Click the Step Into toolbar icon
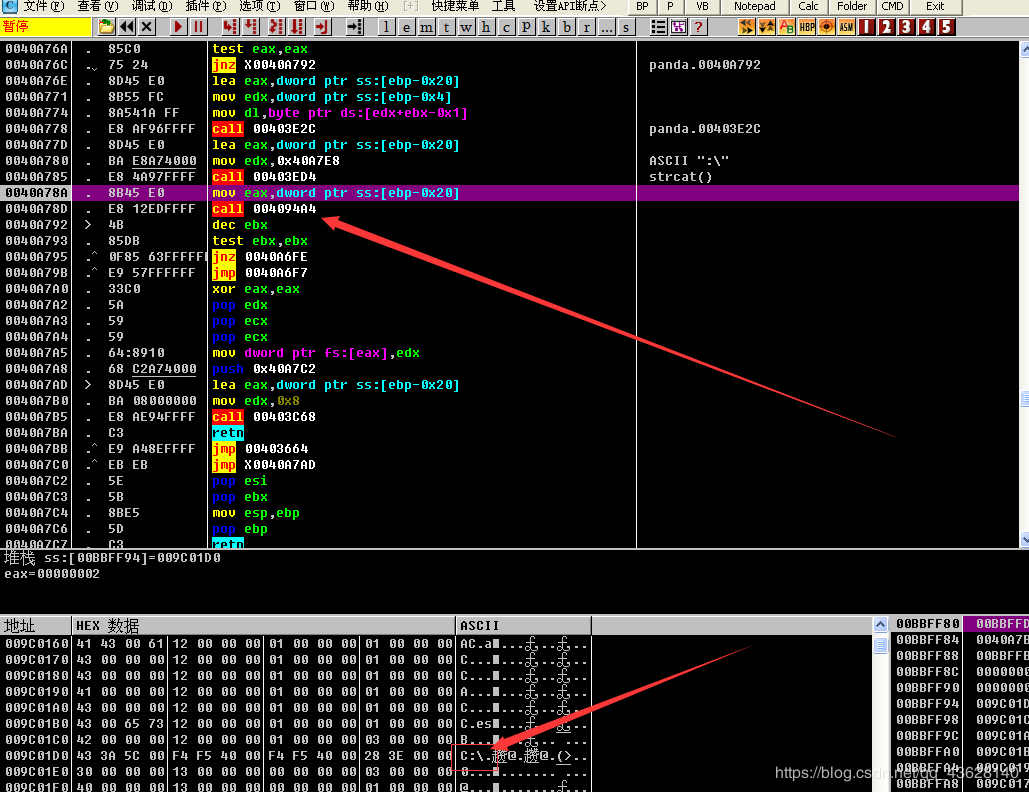 230,27
